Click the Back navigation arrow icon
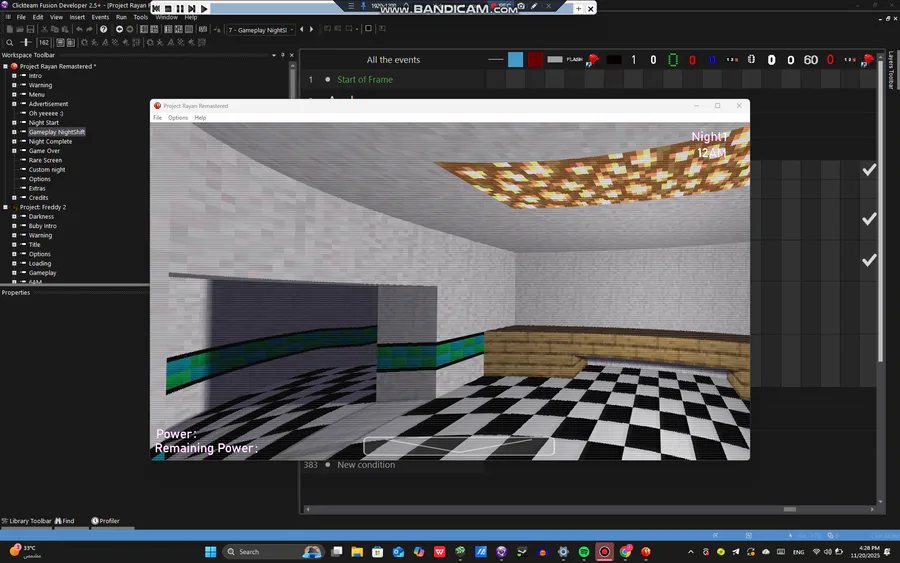Image resolution: width=900 pixels, height=563 pixels. (119, 29)
